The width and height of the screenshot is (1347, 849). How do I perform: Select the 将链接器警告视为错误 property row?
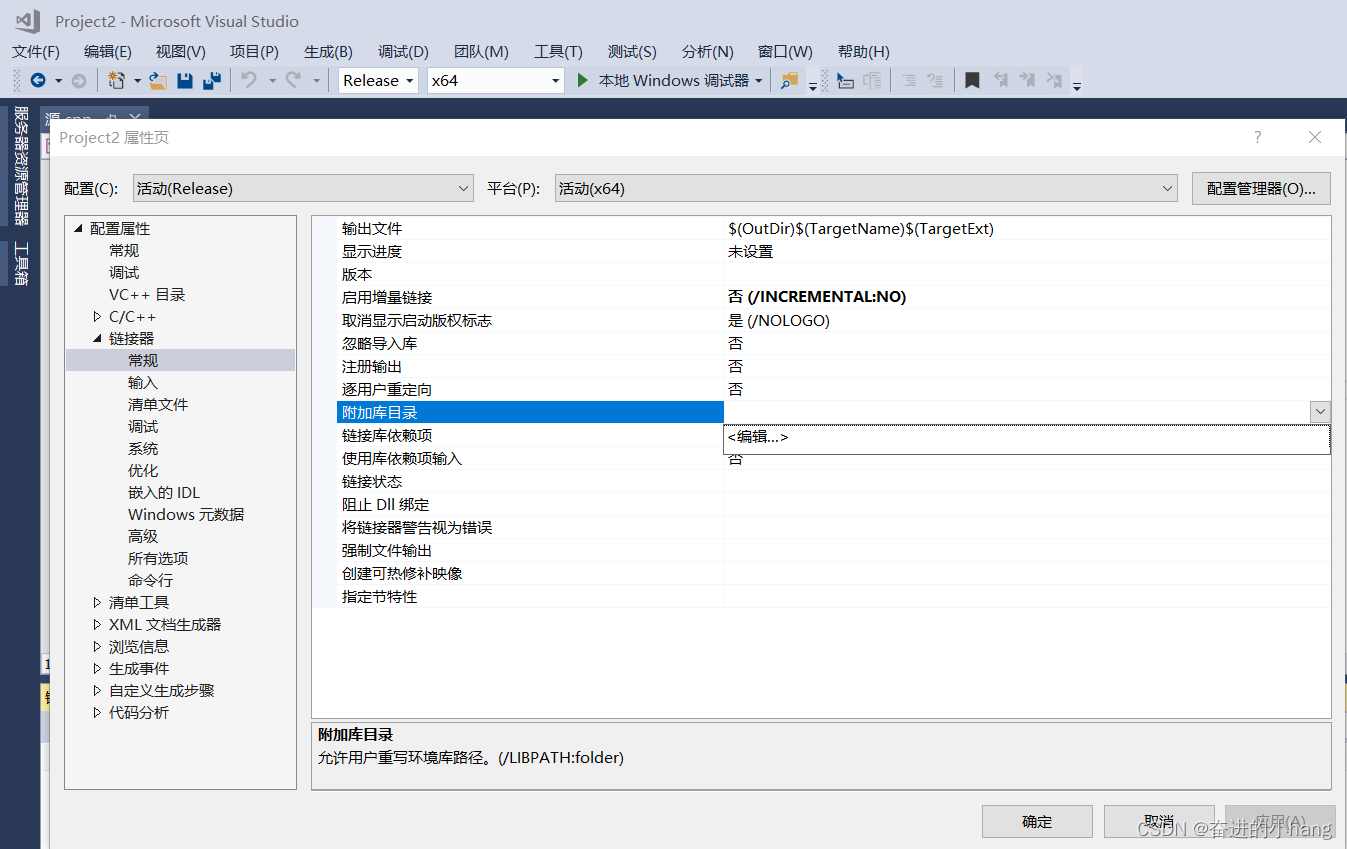tap(834, 528)
